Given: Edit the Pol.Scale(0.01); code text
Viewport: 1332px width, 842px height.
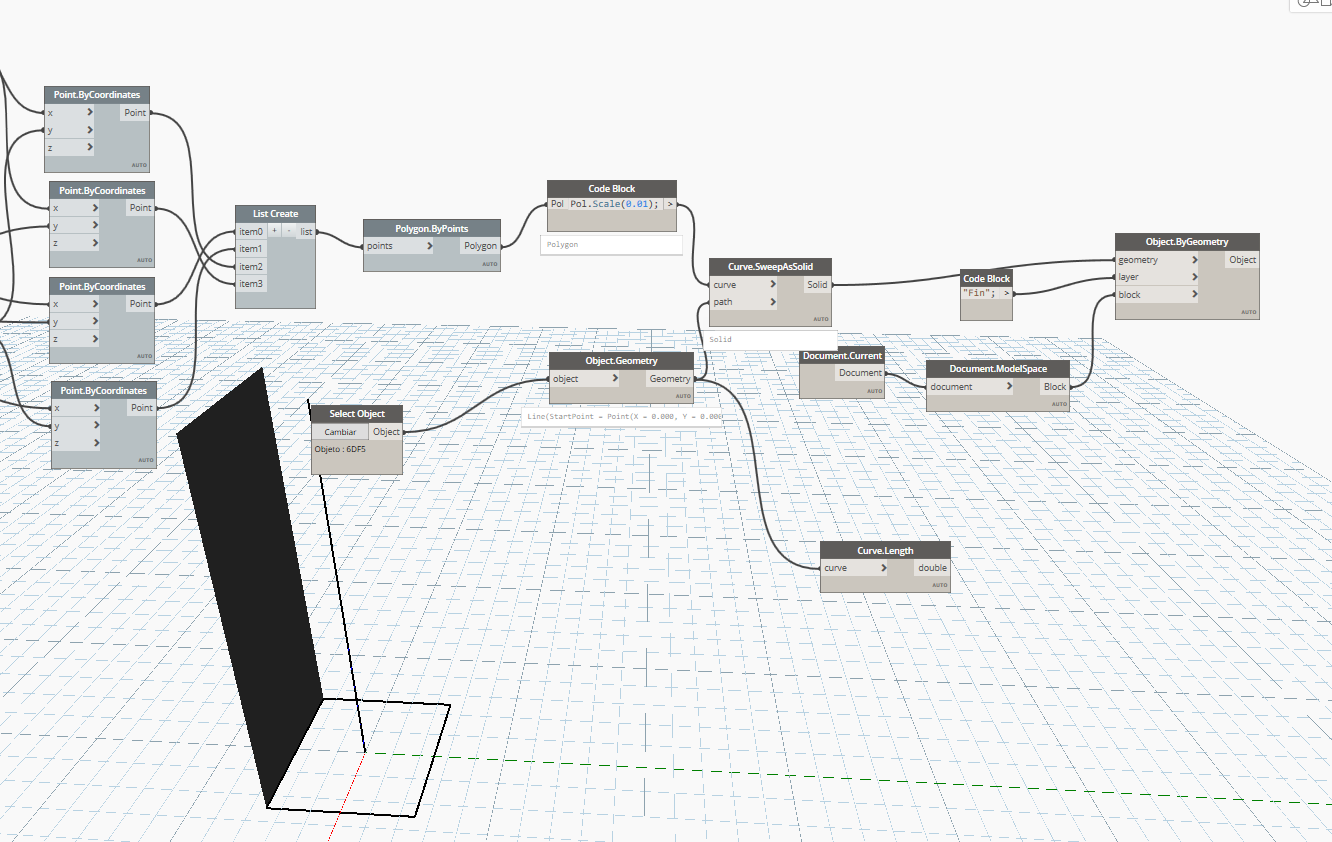Looking at the screenshot, I should coord(614,204).
